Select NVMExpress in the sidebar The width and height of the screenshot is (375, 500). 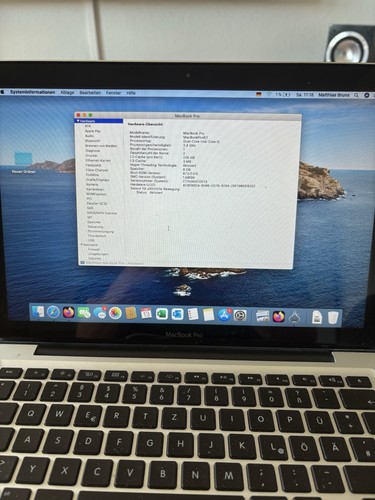(96, 194)
